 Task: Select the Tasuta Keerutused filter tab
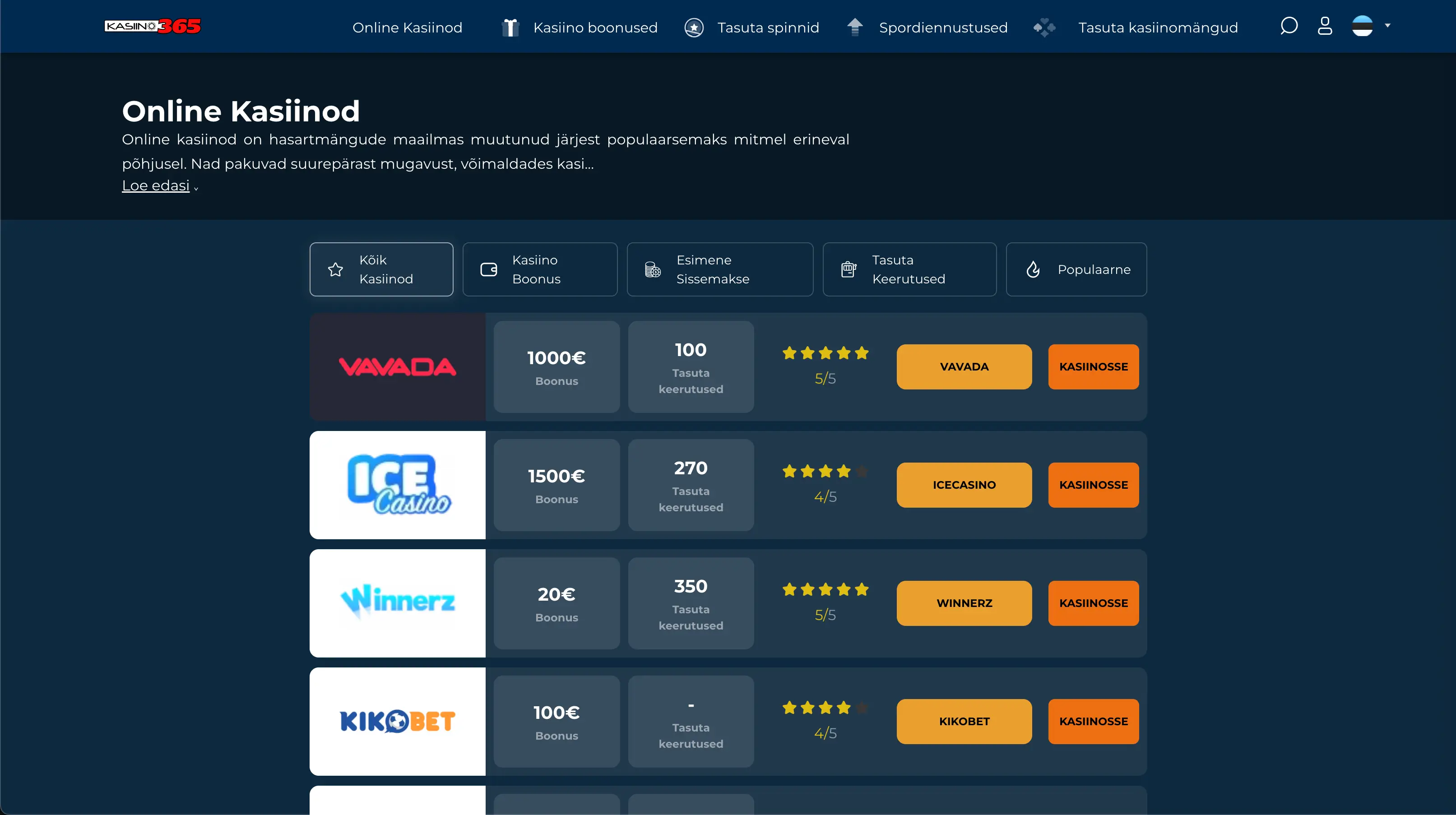click(909, 269)
